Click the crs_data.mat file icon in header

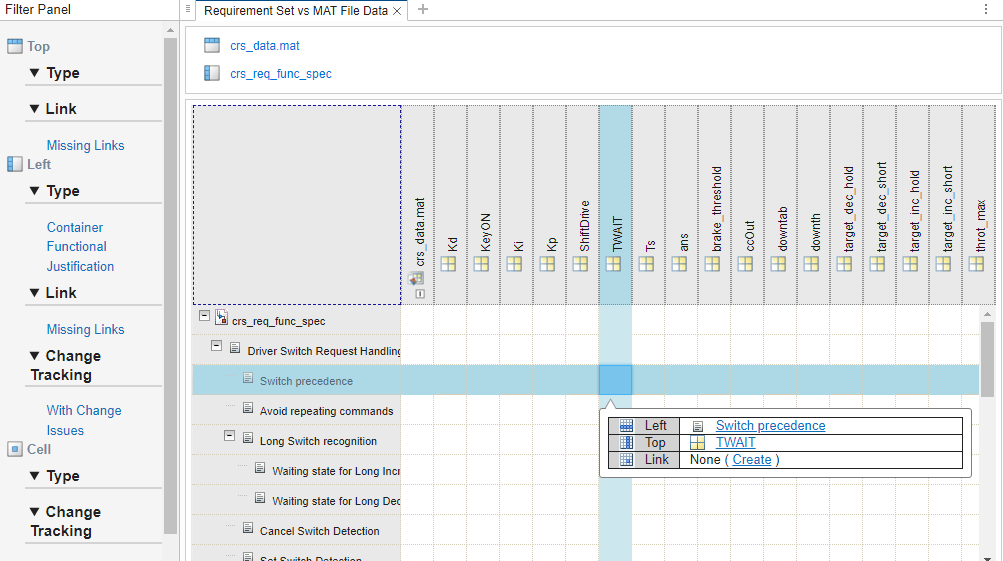(x=212, y=45)
